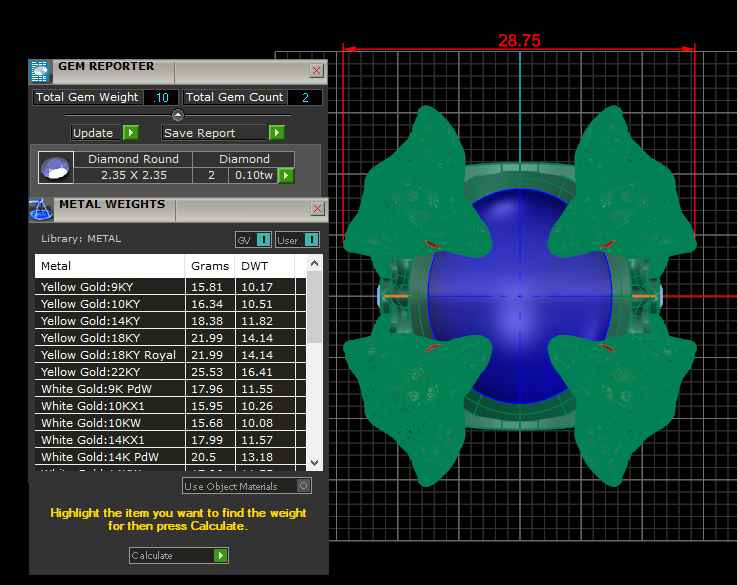This screenshot has width=737, height=585.
Task: Collapse the gem totals section arrow
Action: (x=178, y=115)
